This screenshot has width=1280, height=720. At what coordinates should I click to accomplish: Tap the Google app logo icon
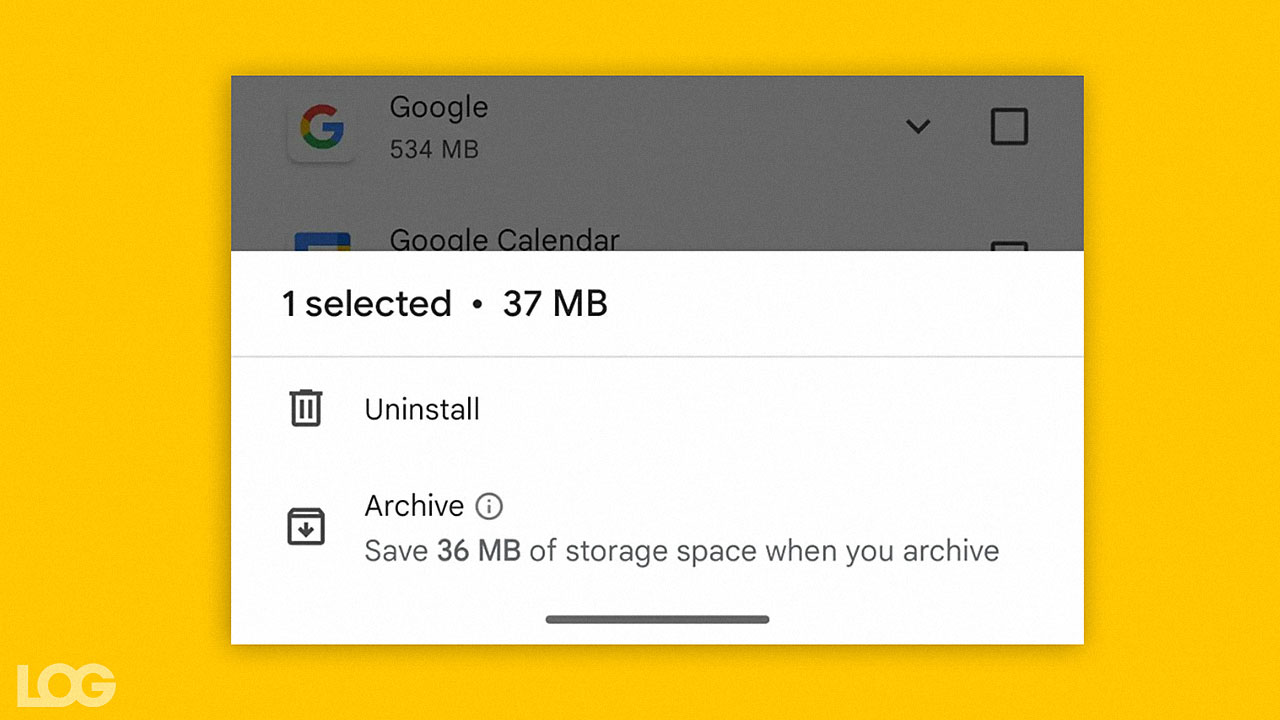tap(322, 128)
